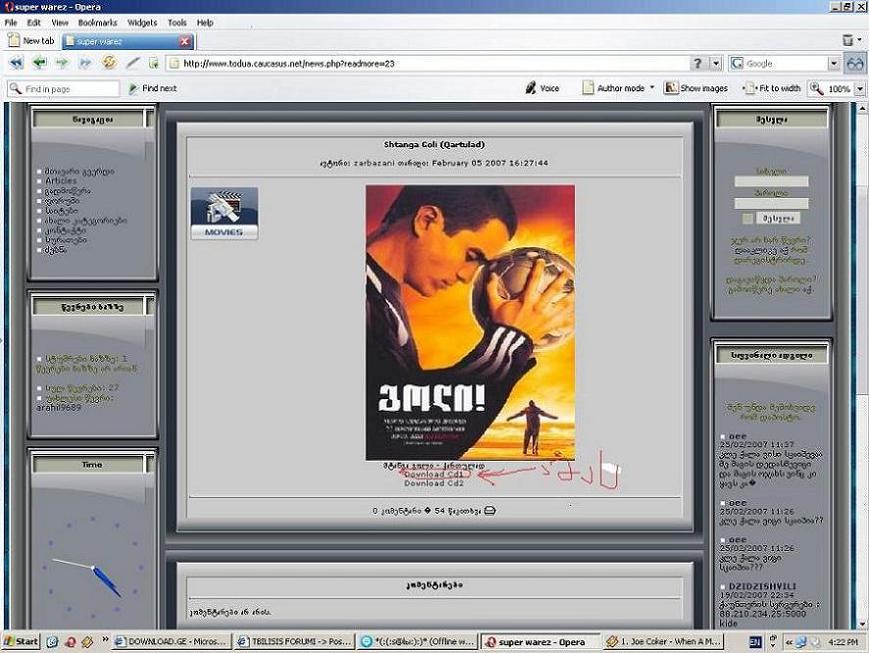Viewport: 869px width, 653px height.
Task: Click the password field in login panel
Action: 771,203
